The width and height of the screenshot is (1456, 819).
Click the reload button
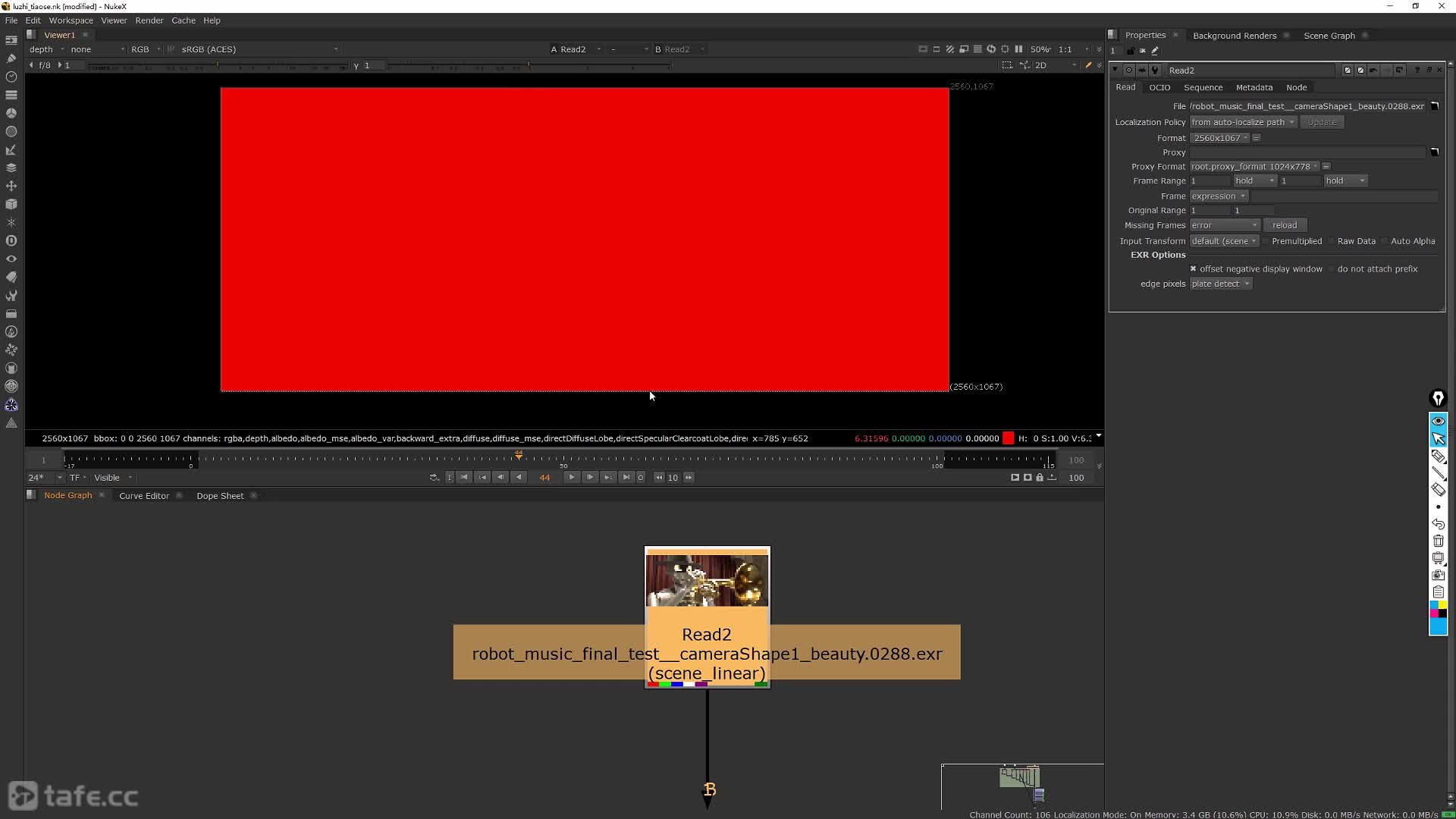click(1285, 225)
